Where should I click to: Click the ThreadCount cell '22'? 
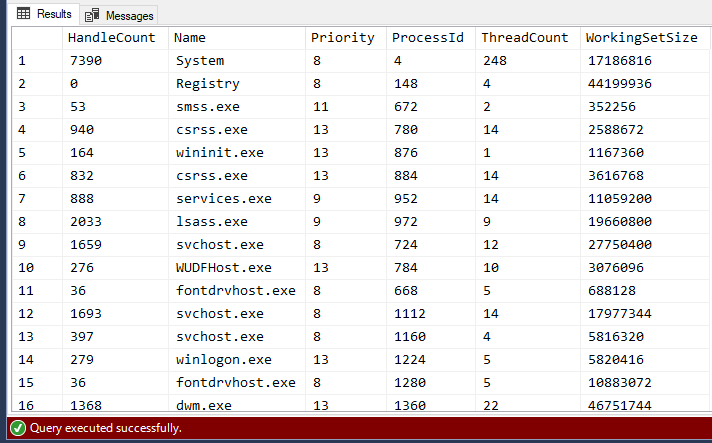pos(528,403)
